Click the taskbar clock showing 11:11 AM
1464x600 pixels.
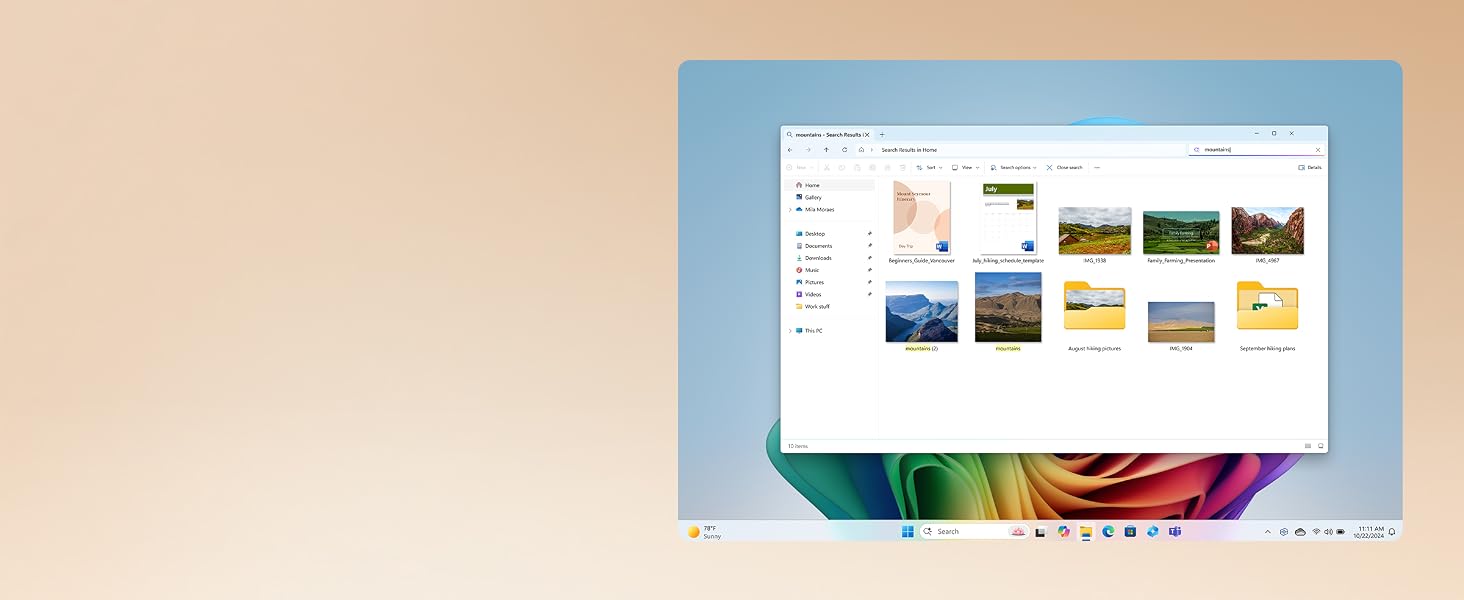point(1370,532)
